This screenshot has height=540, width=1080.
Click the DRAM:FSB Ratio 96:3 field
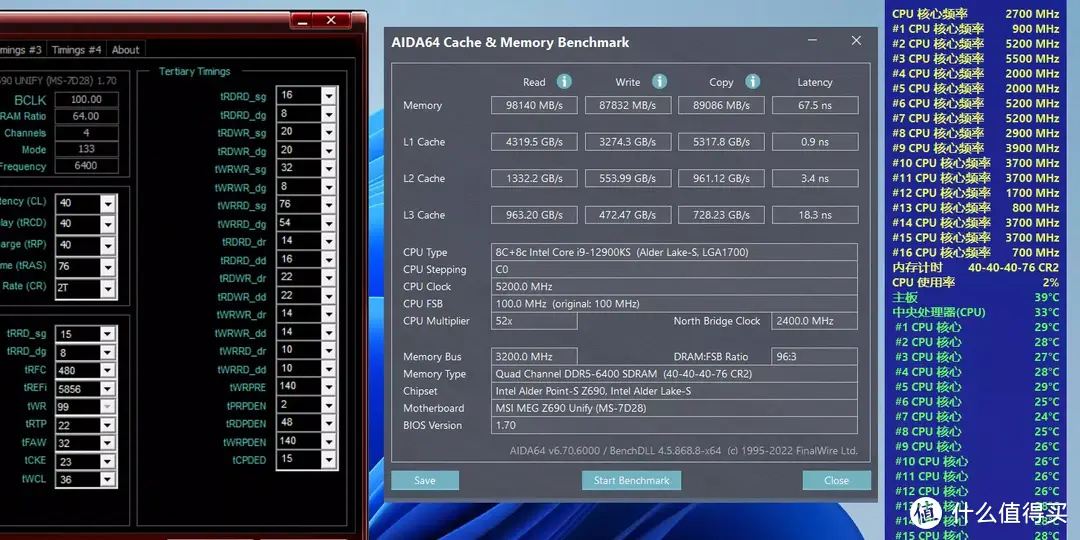tap(815, 357)
